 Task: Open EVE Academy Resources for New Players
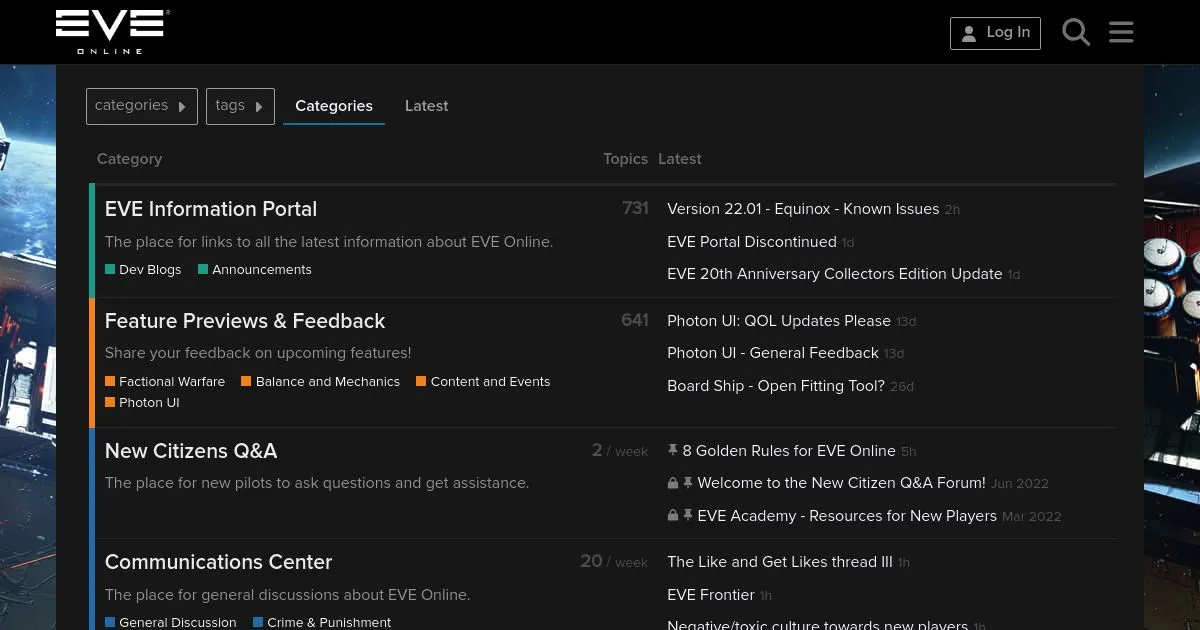coord(847,516)
